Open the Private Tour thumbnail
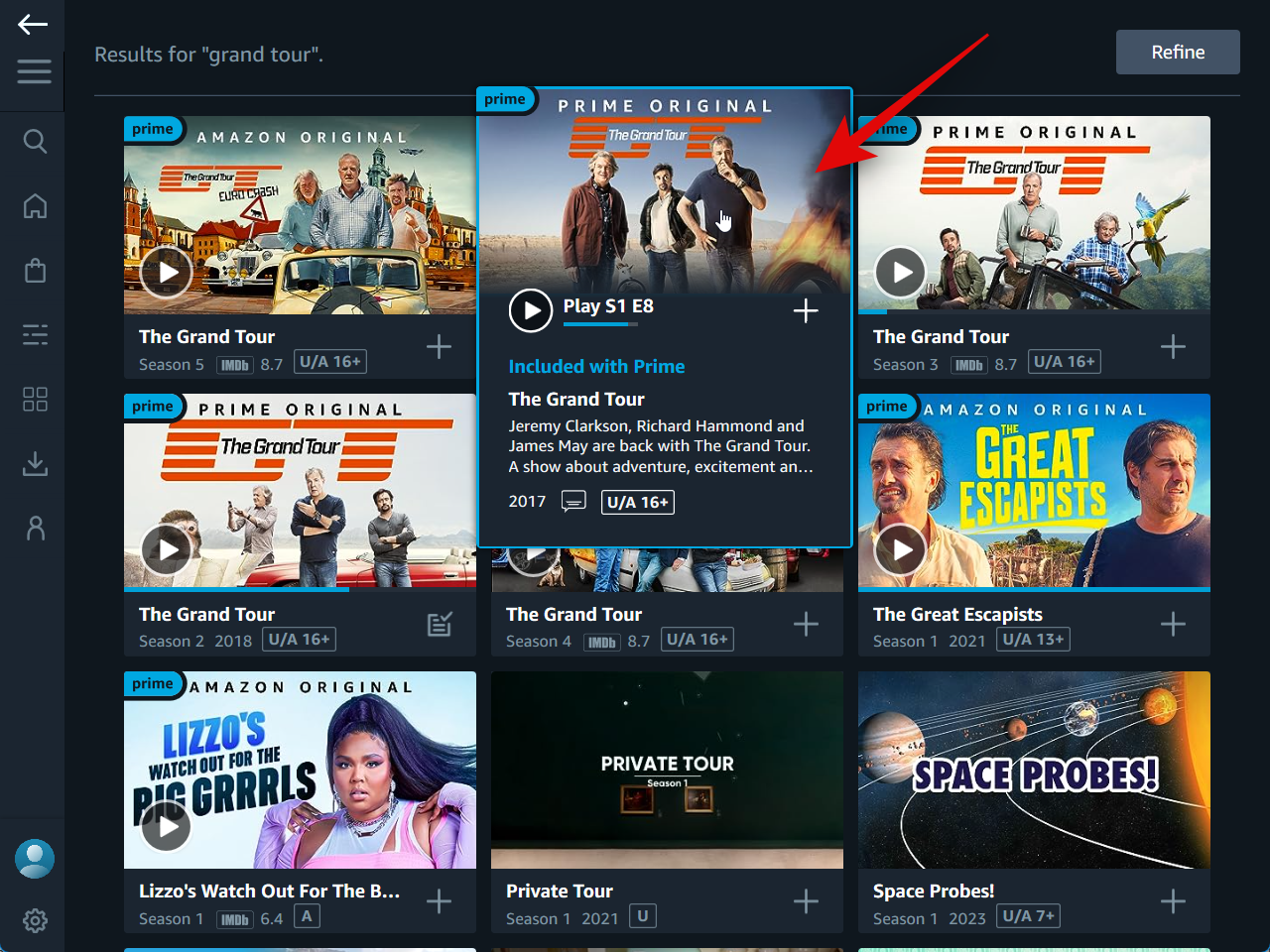 667,770
